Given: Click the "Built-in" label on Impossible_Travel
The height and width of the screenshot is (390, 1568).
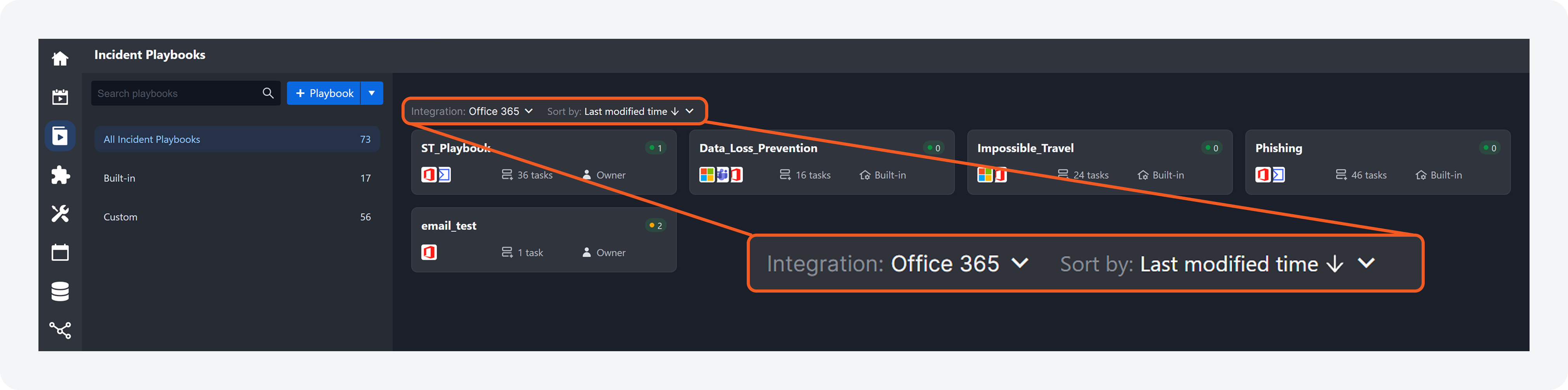Looking at the screenshot, I should point(1169,175).
